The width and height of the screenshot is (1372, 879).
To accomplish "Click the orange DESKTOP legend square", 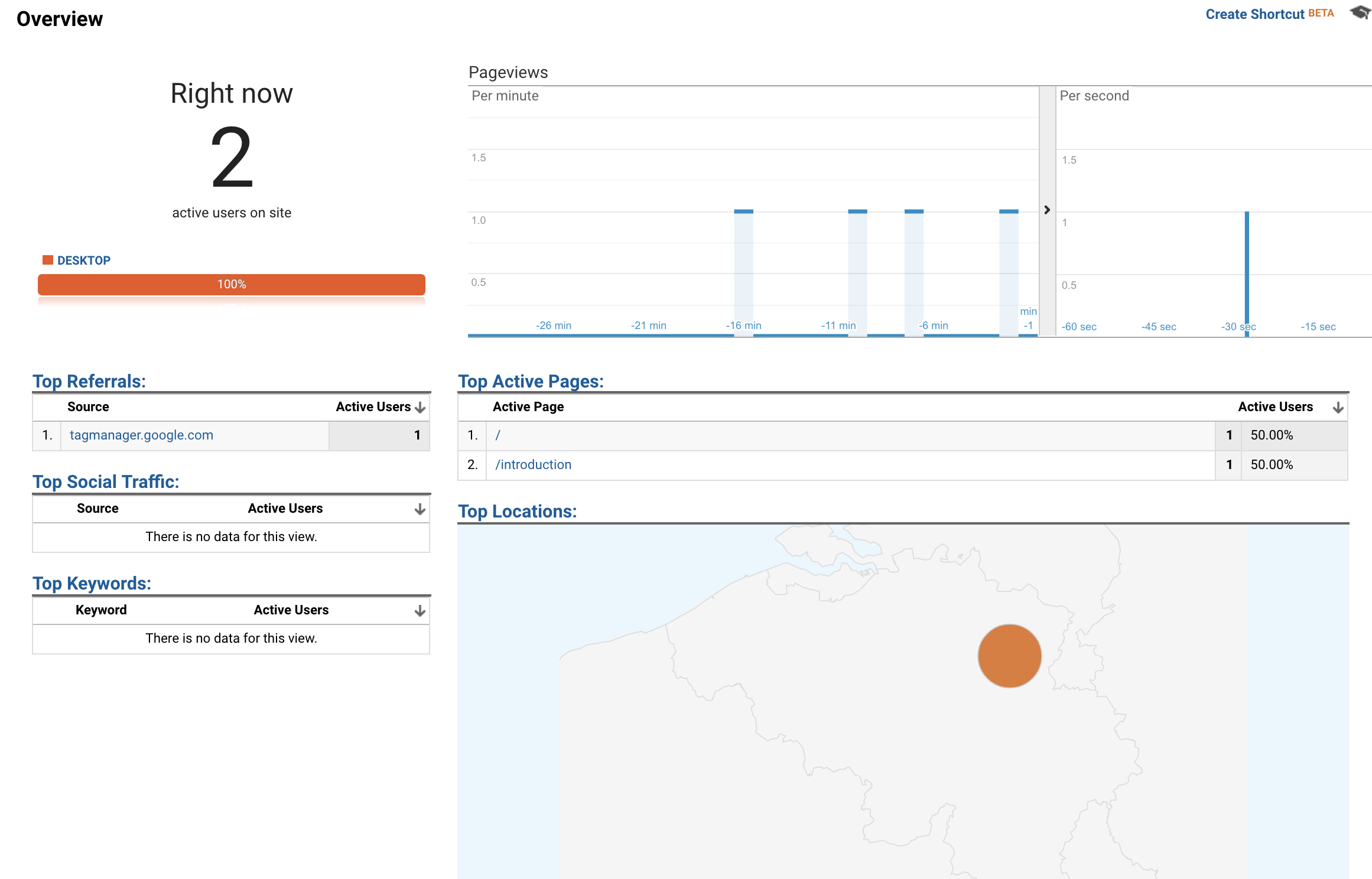I will (x=47, y=259).
